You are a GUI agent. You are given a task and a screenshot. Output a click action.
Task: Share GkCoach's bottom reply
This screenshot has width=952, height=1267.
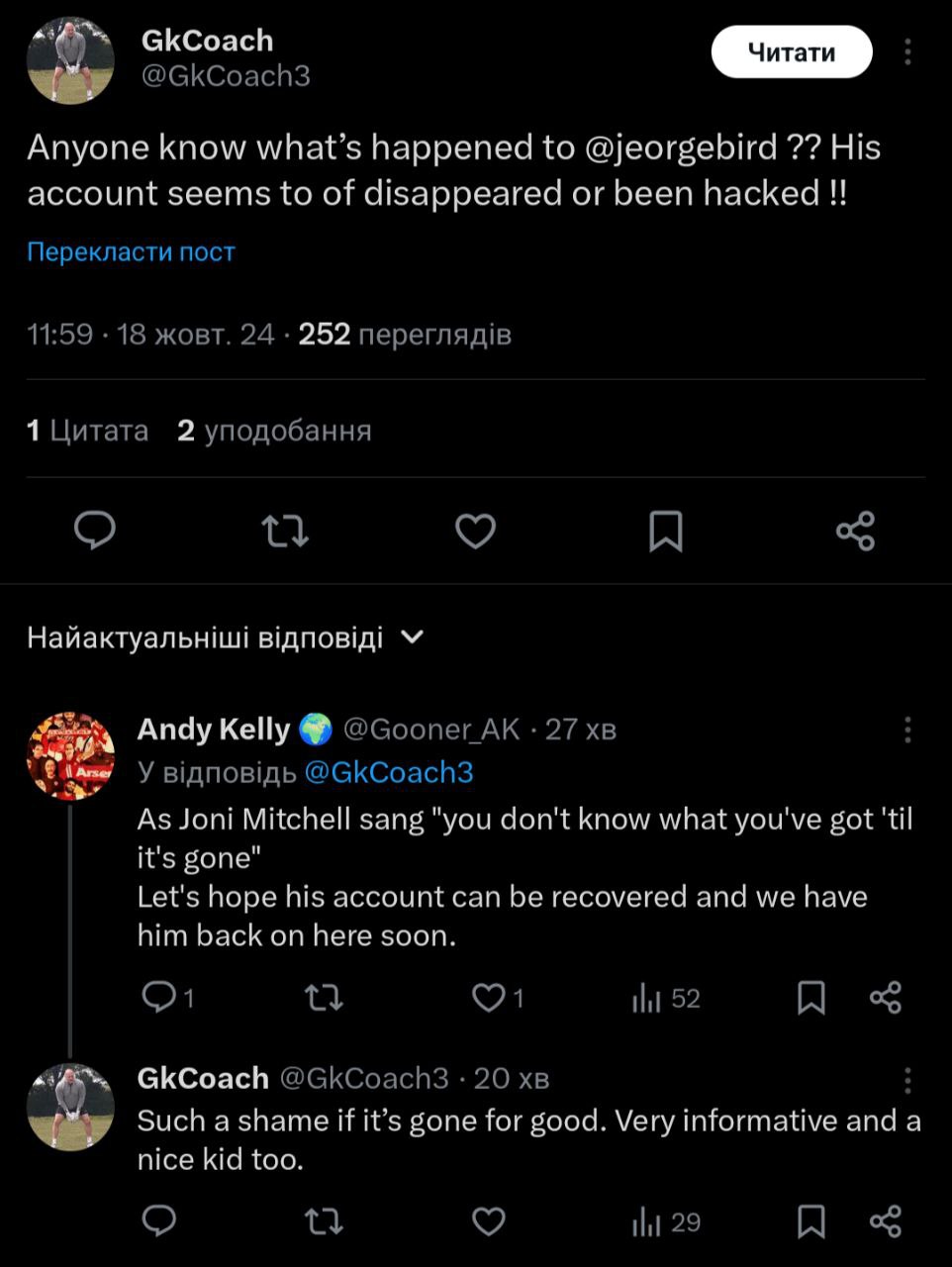885,1222
